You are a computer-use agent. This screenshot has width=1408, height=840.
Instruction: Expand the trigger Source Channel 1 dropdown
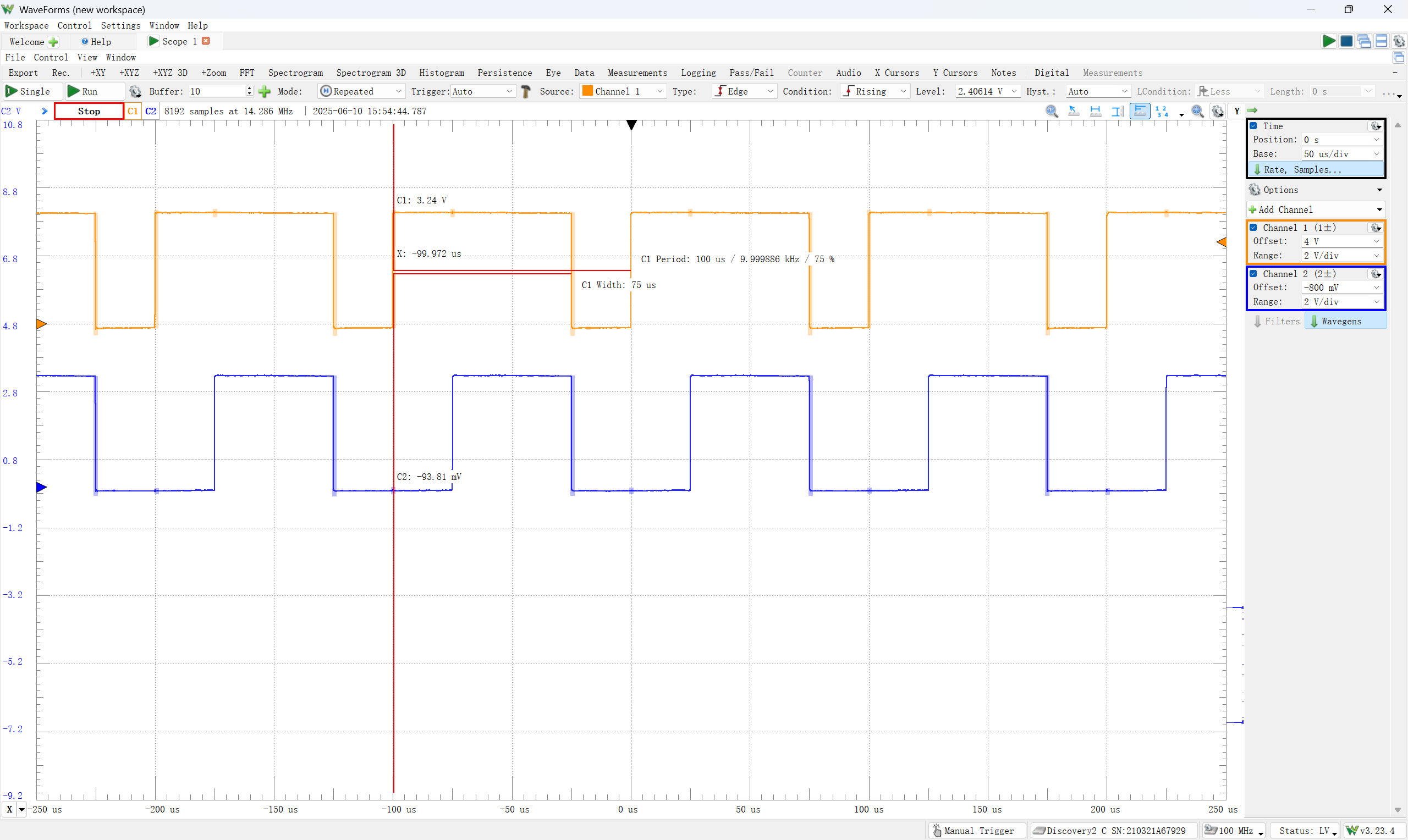(622, 91)
